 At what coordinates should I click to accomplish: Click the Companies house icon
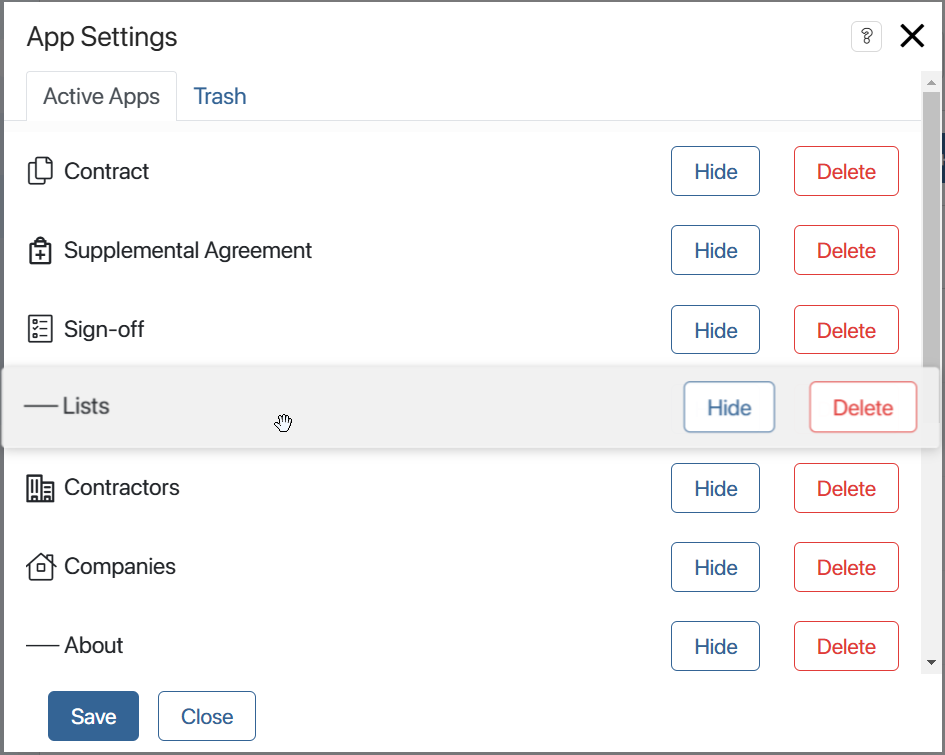[x=40, y=567]
